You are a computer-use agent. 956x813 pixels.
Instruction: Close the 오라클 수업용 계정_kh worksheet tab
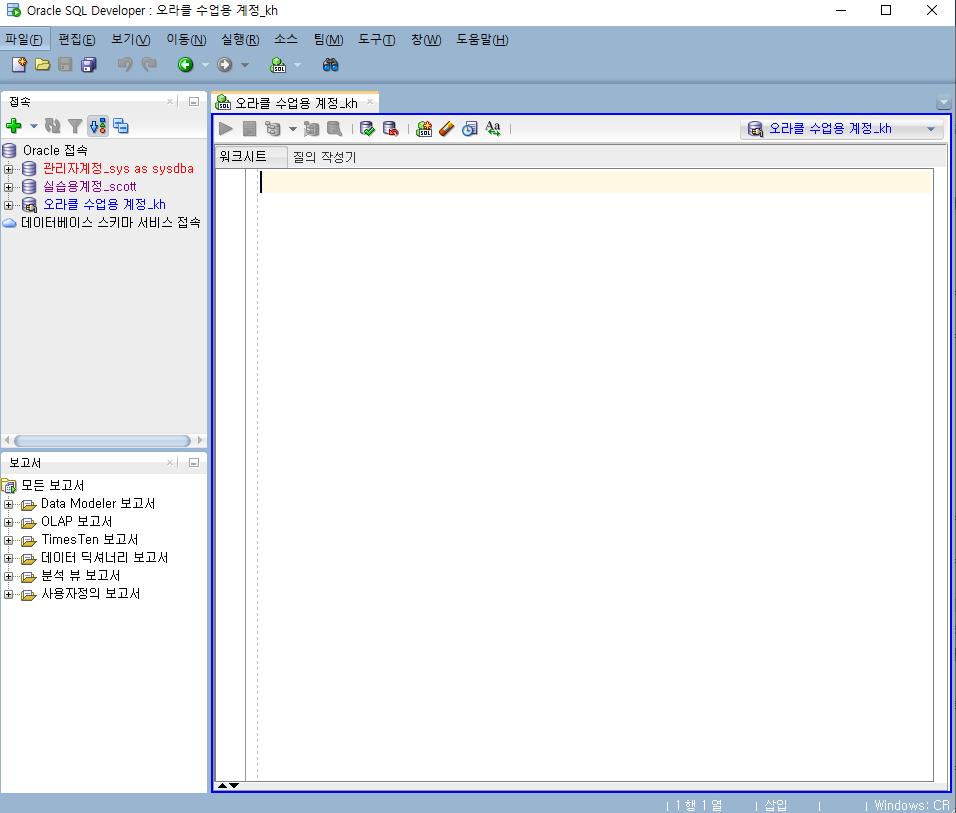[369, 102]
